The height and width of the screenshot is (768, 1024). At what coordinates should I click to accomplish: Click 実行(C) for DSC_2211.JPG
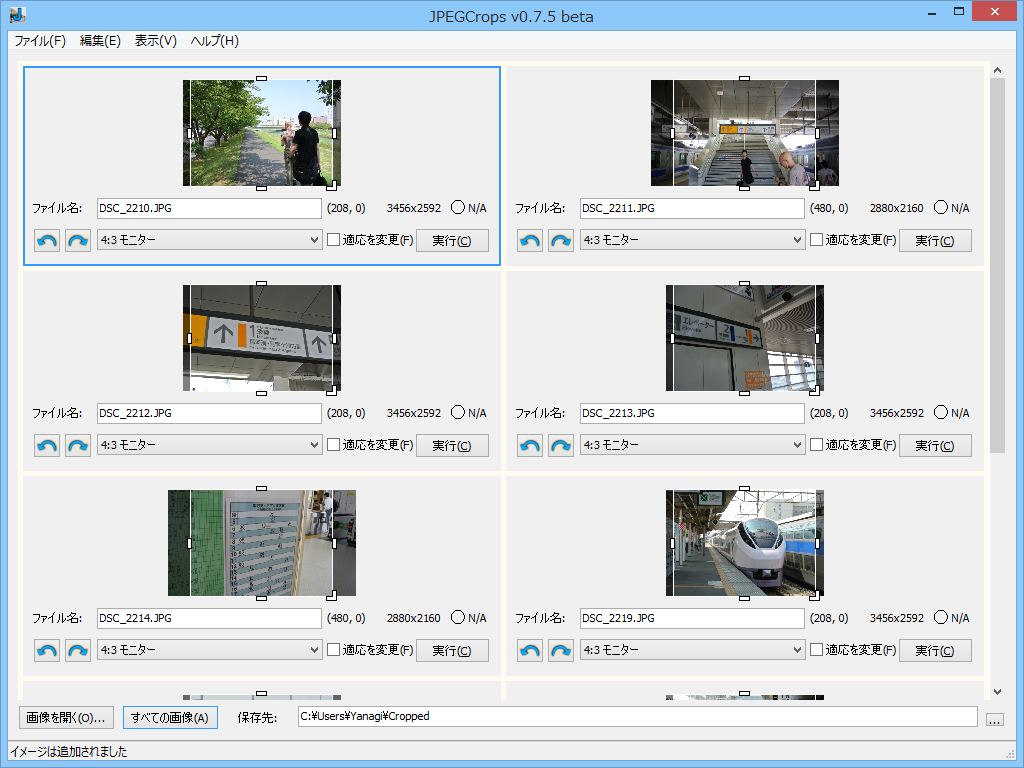click(x=935, y=240)
